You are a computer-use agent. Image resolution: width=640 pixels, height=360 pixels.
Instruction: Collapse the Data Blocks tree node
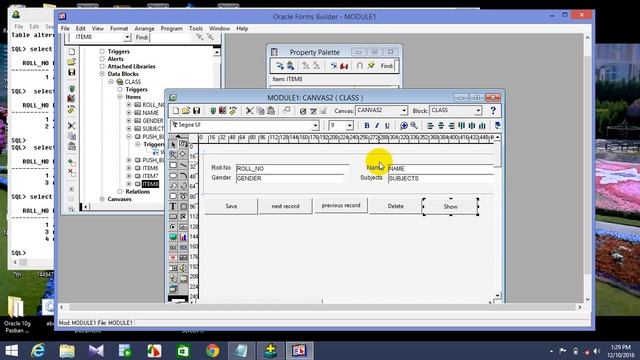click(102, 74)
